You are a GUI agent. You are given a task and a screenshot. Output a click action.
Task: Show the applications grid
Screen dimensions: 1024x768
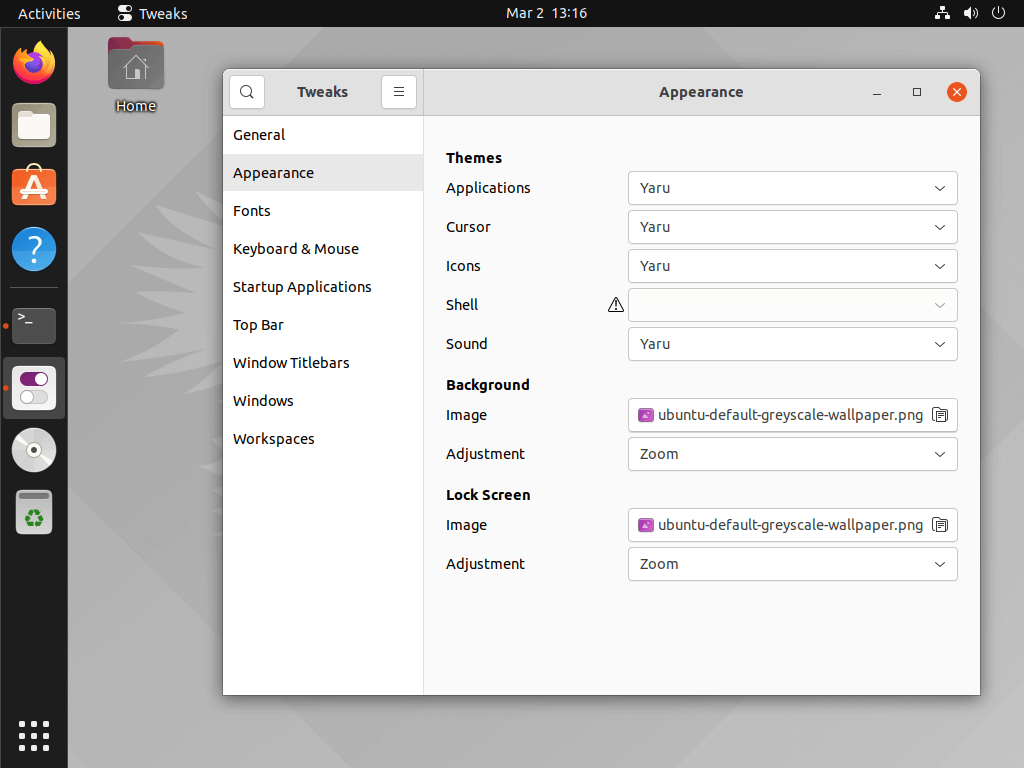click(x=34, y=735)
